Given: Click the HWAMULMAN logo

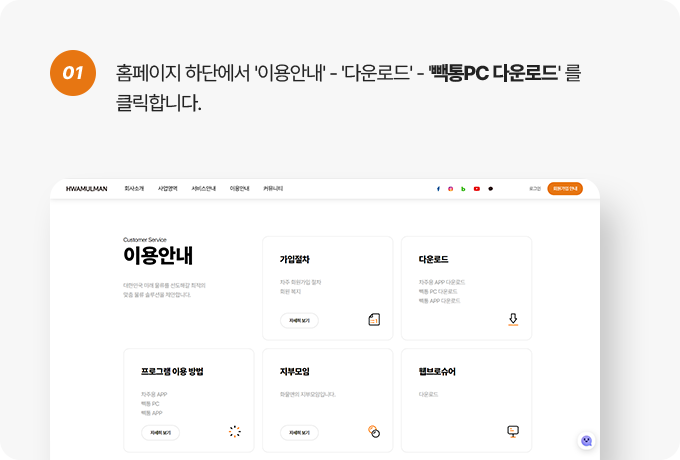Looking at the screenshot, I should (x=85, y=188).
